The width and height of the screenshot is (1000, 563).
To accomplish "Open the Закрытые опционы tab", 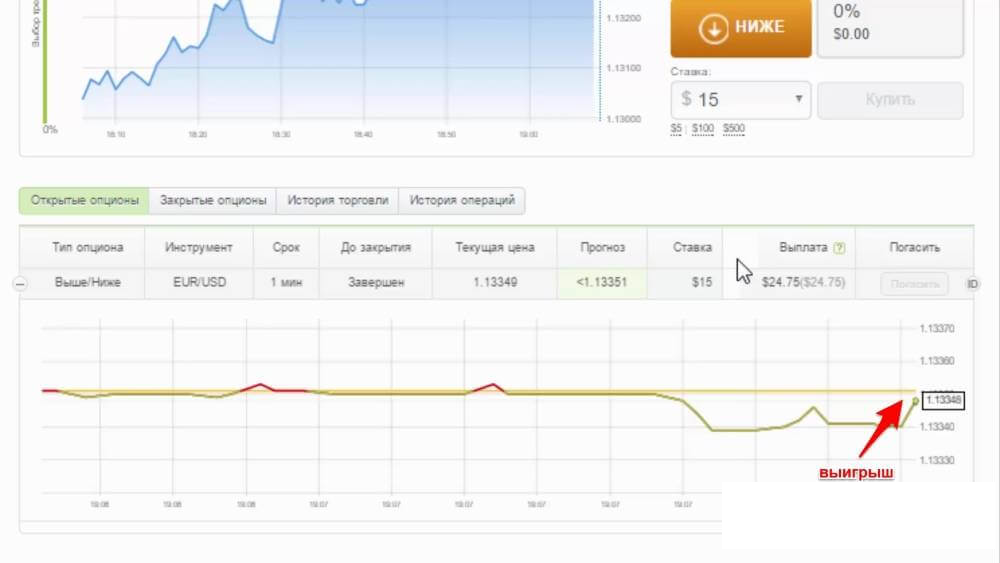I will [x=213, y=201].
